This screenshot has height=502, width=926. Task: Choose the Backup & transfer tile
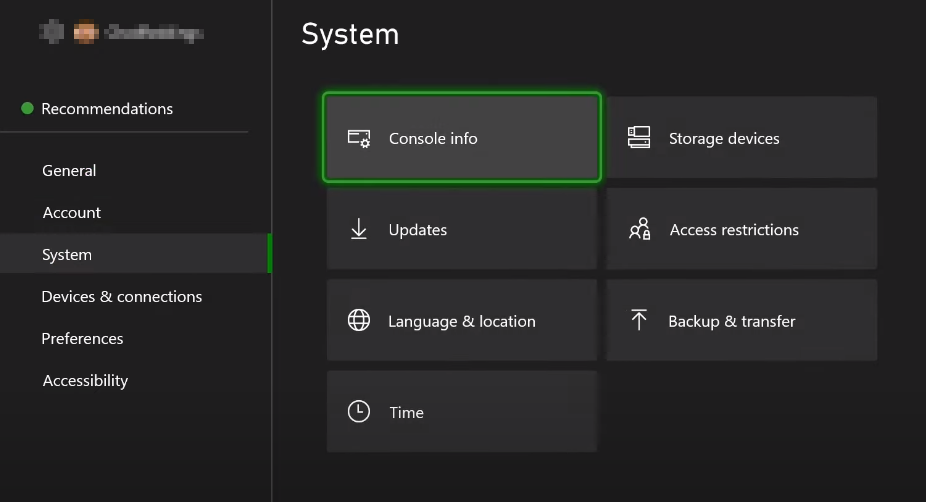click(742, 321)
